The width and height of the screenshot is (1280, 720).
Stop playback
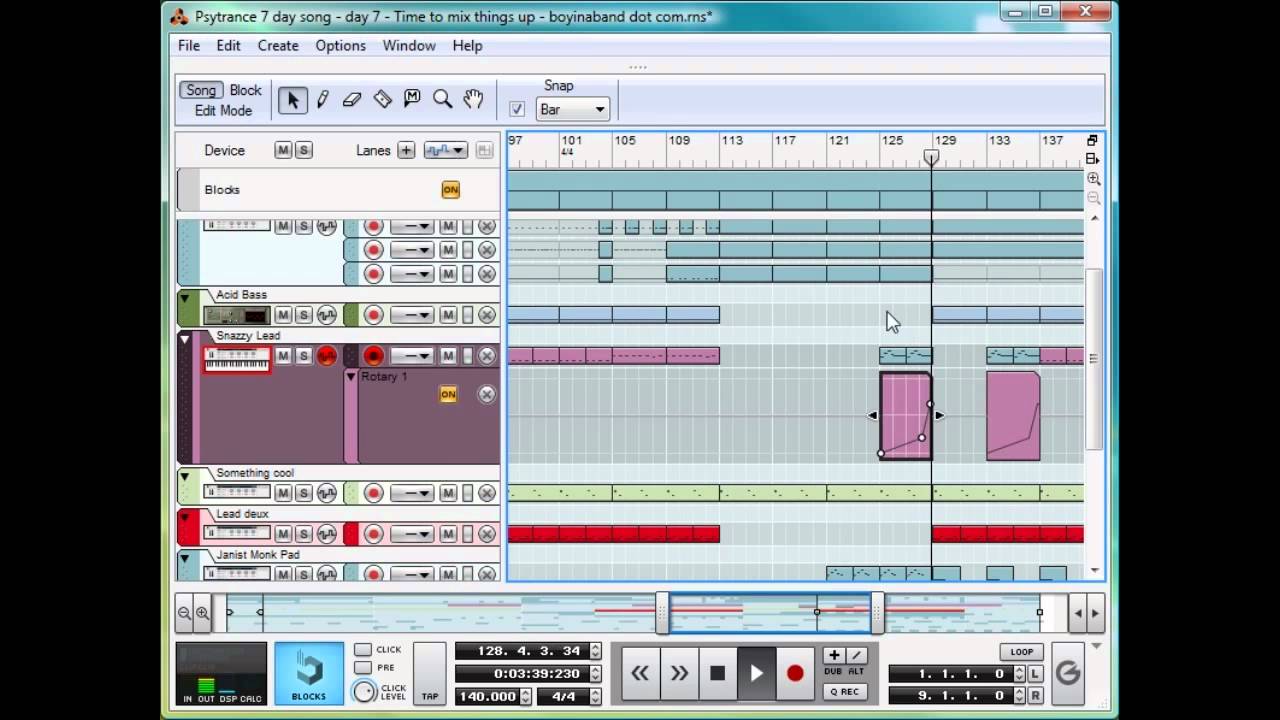click(x=717, y=673)
